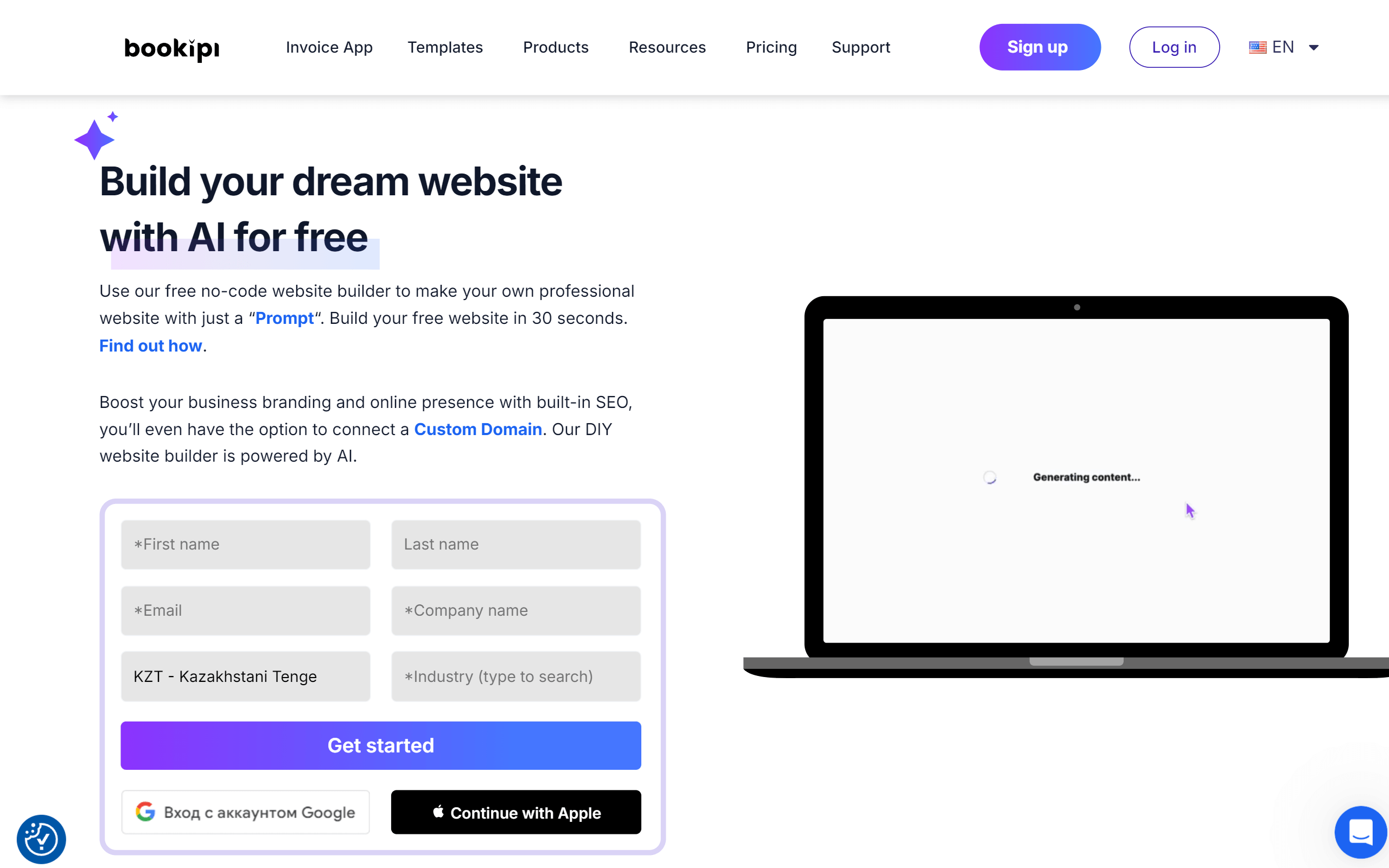
Task: Click the Bookipi logo icon
Action: (x=172, y=47)
